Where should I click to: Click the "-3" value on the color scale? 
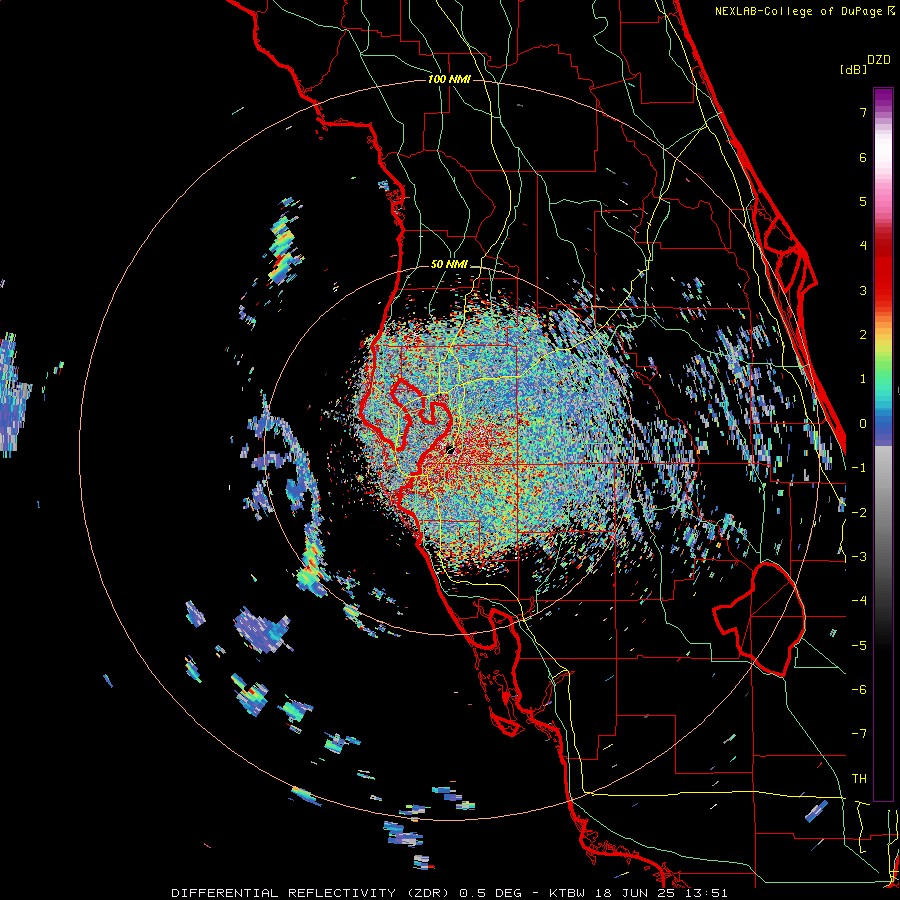pos(859,557)
